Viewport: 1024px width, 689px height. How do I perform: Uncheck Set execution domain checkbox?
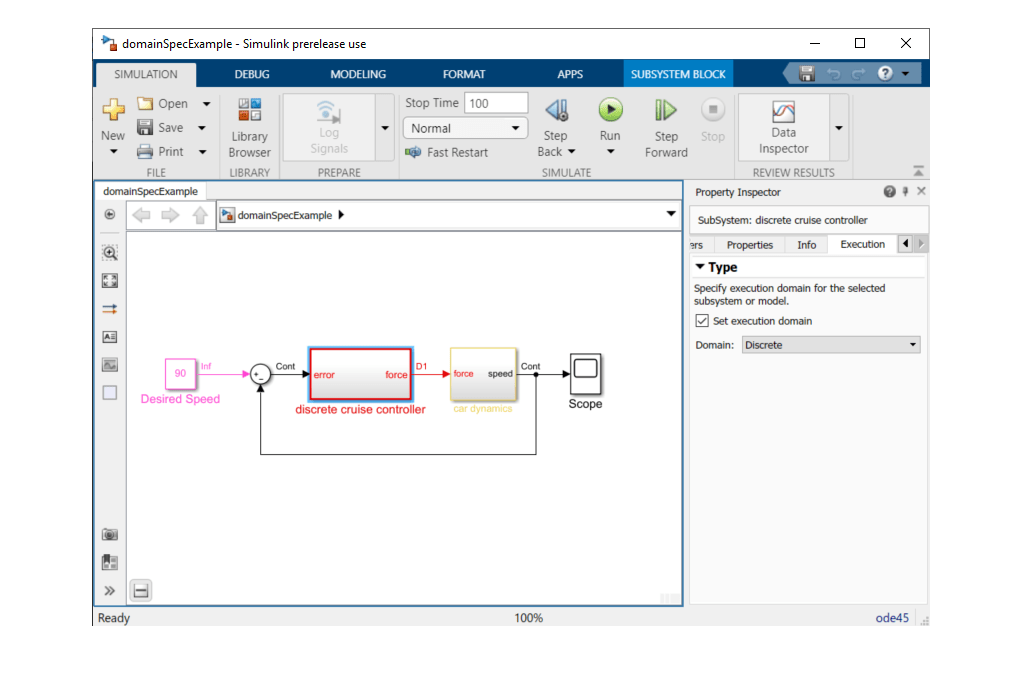[x=702, y=321]
